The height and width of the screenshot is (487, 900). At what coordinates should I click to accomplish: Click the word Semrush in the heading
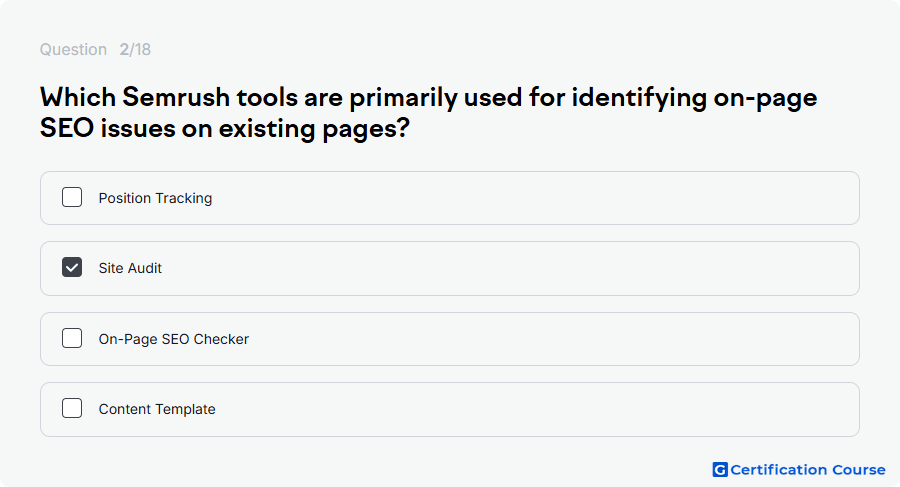[176, 97]
